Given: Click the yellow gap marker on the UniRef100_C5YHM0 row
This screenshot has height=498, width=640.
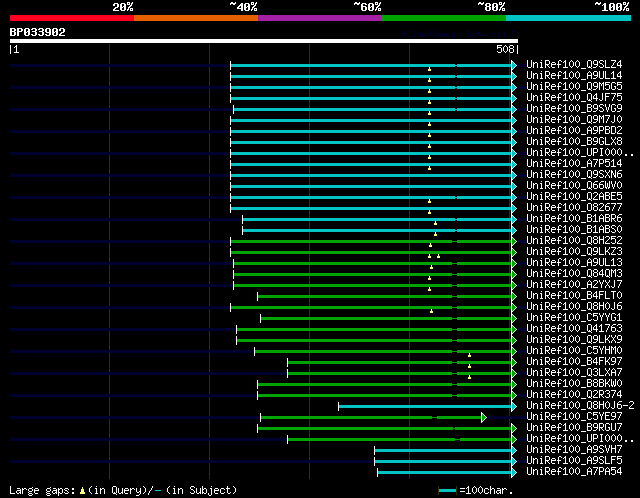Looking at the screenshot, I should pyautogui.click(x=469, y=355).
